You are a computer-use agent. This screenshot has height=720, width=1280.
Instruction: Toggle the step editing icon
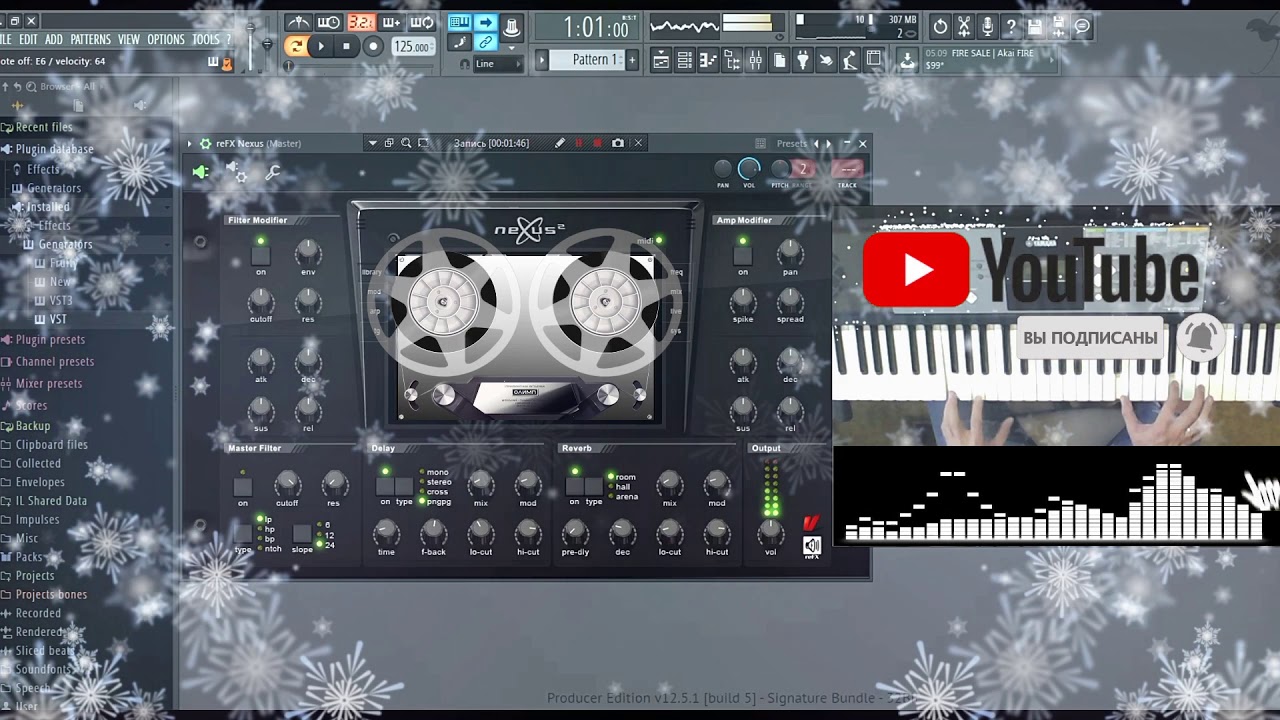[459, 42]
